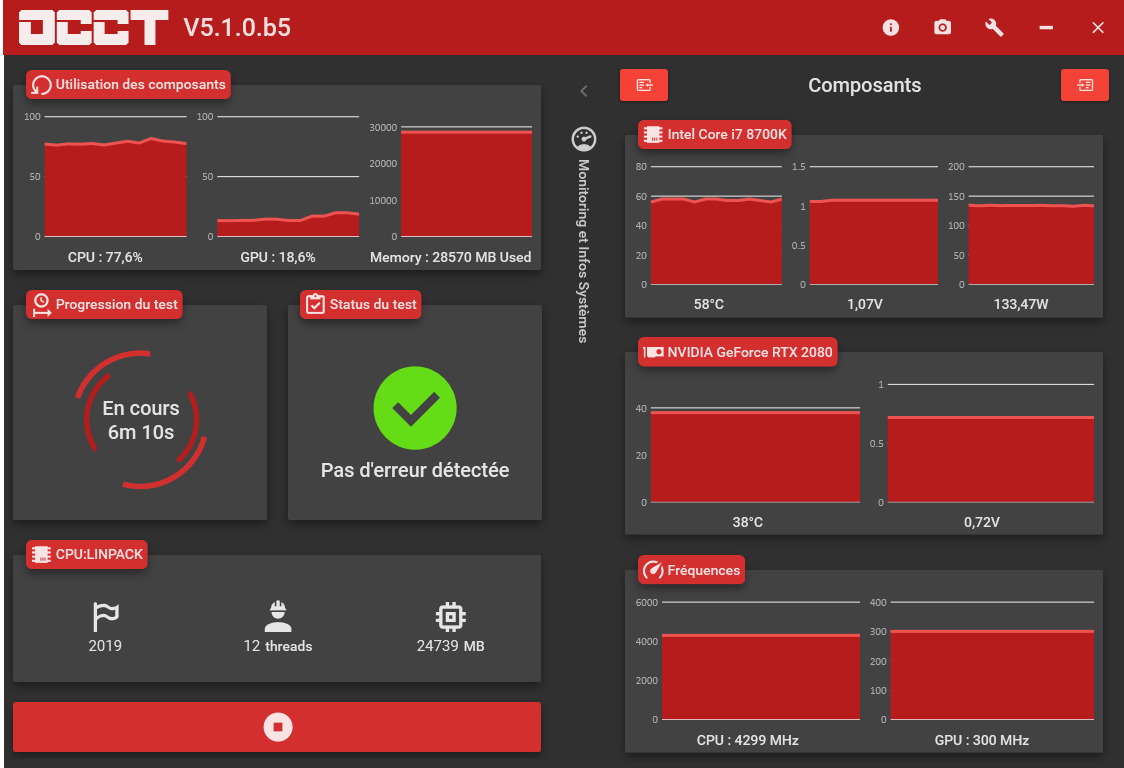Open the info (about) icon

[890, 27]
